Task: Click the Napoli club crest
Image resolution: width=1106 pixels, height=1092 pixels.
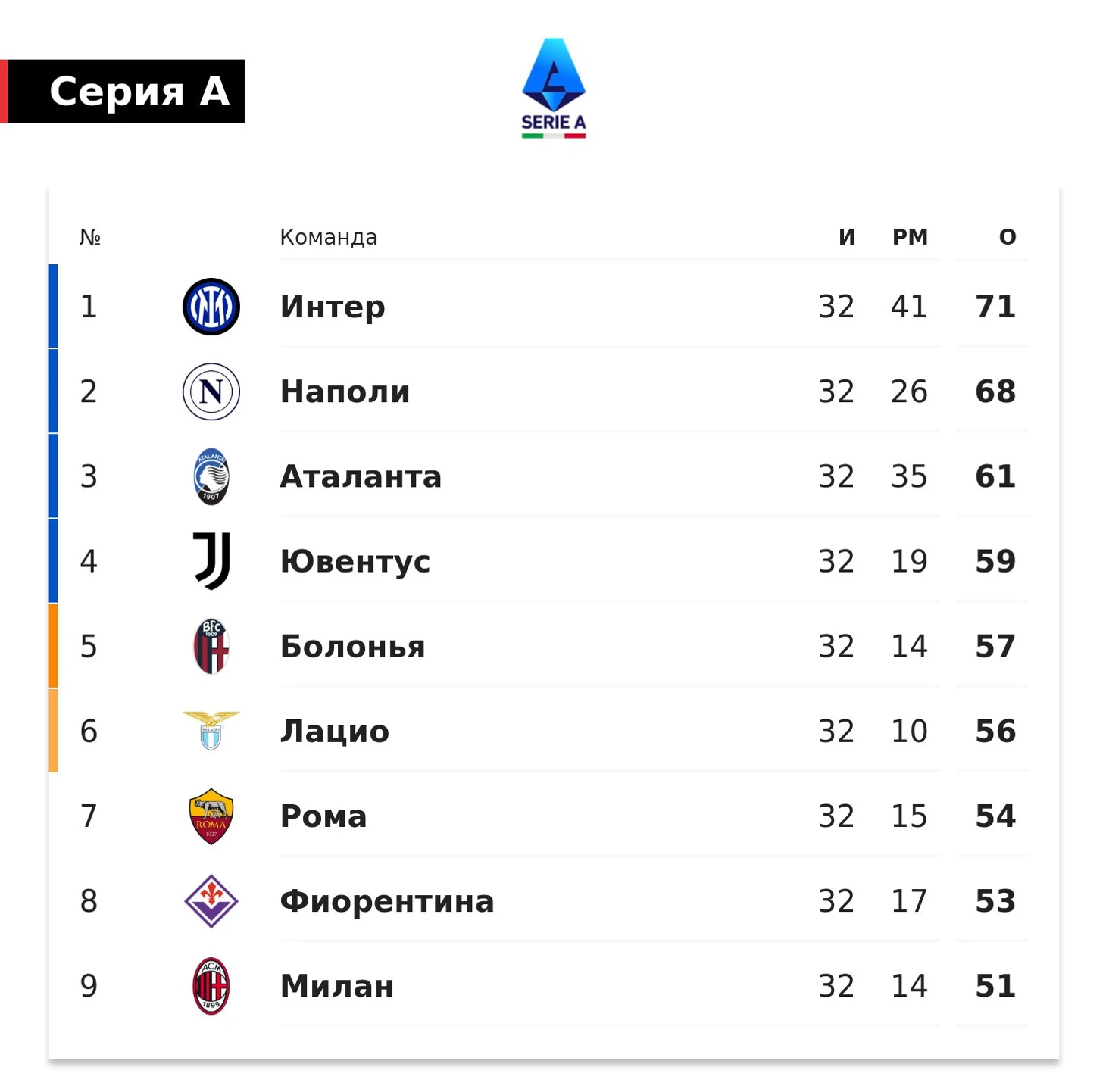Action: click(x=211, y=392)
